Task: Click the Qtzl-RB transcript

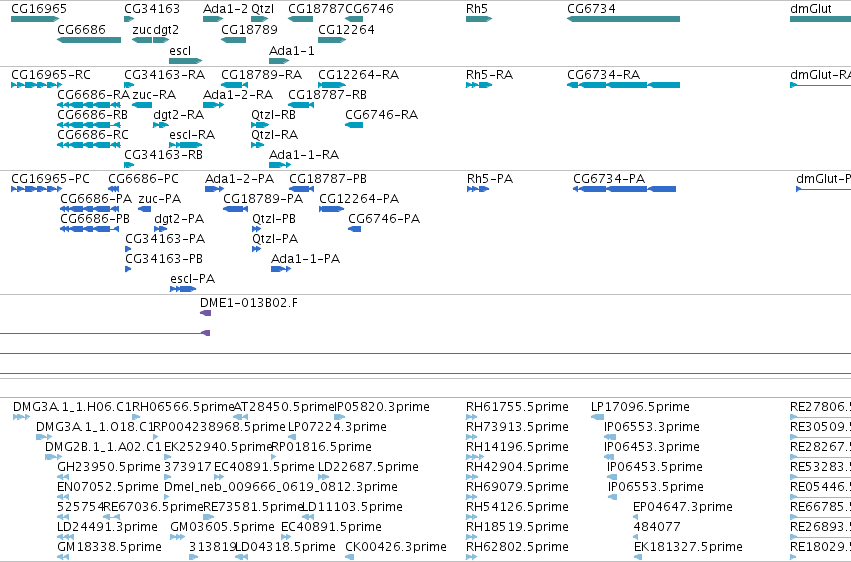Action: 273,115
